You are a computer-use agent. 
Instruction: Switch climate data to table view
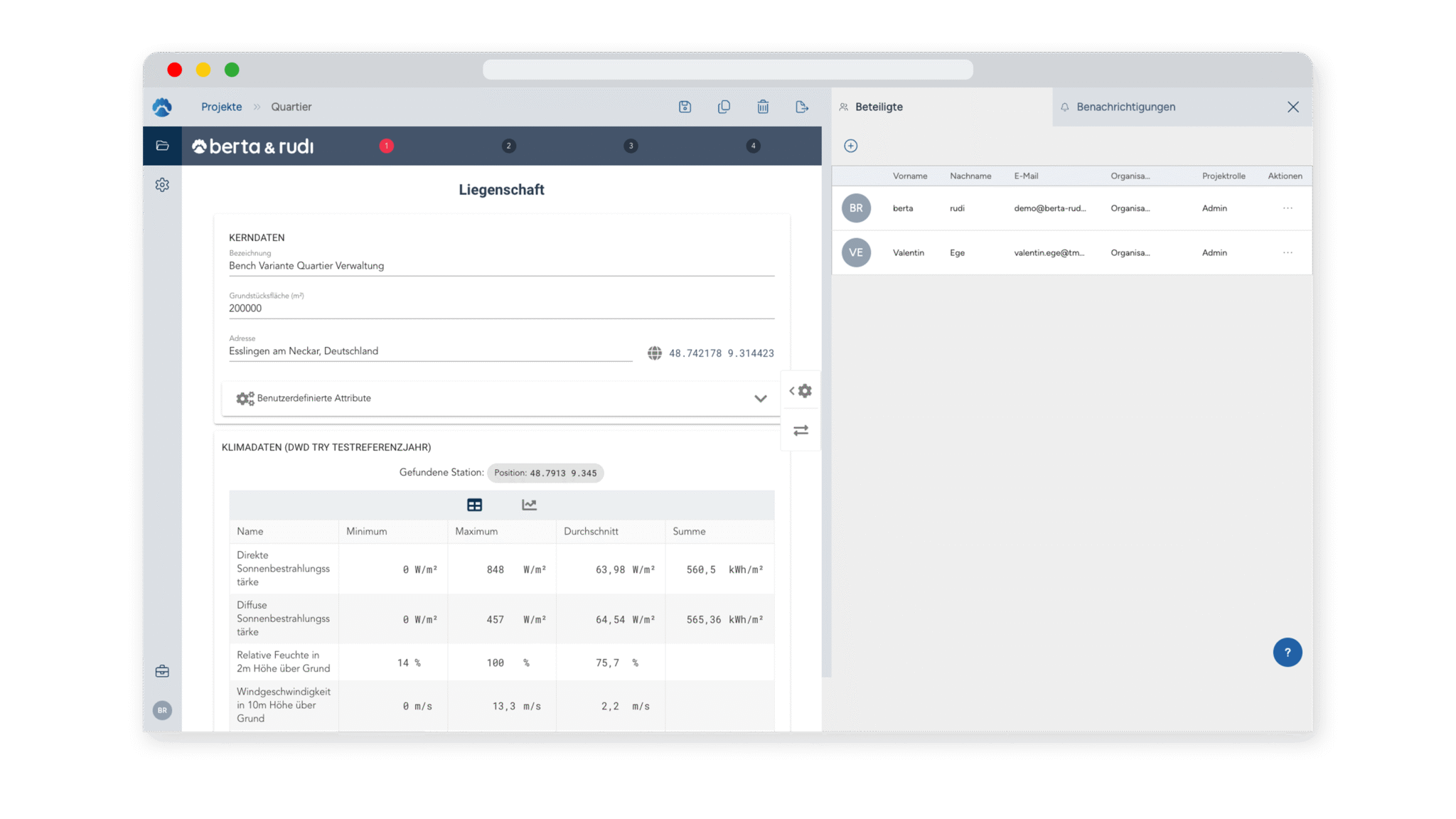tap(474, 505)
